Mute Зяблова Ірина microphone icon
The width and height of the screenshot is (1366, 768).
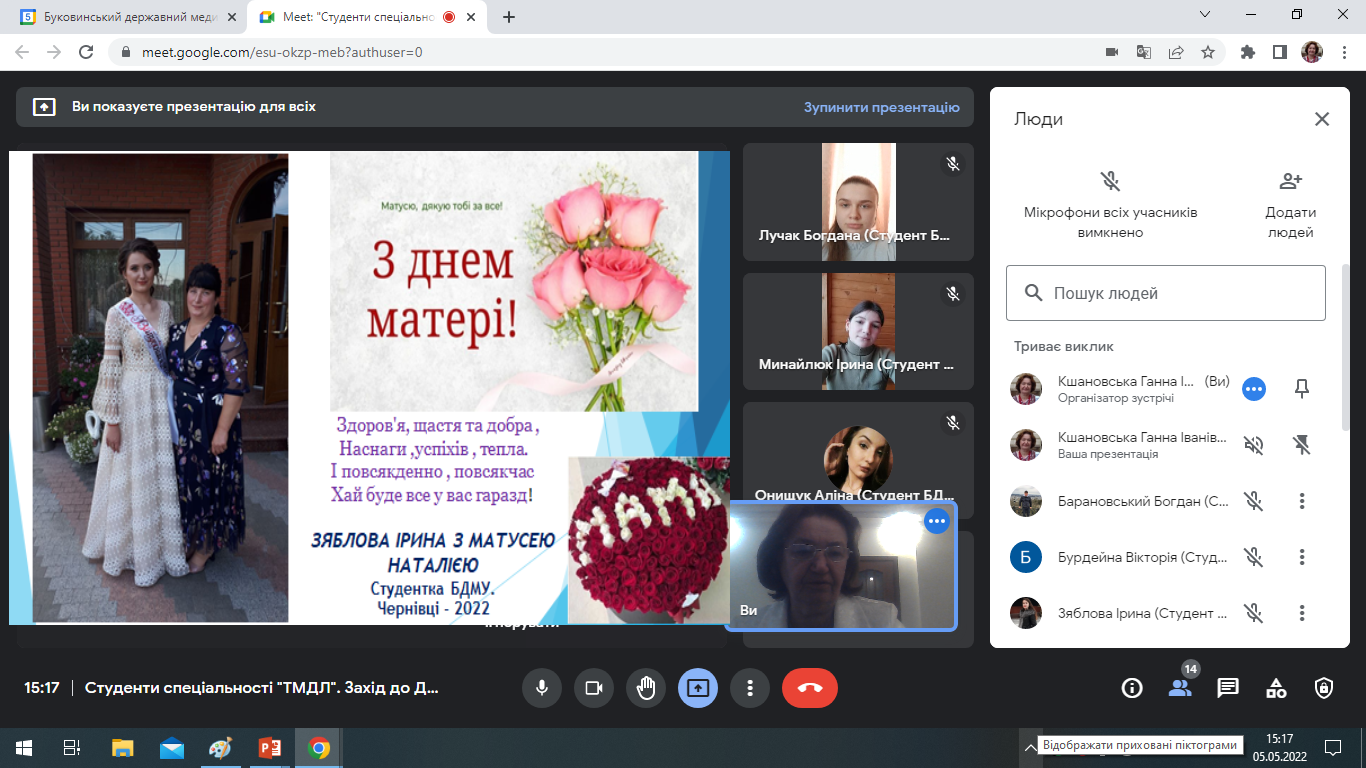[1254, 613]
